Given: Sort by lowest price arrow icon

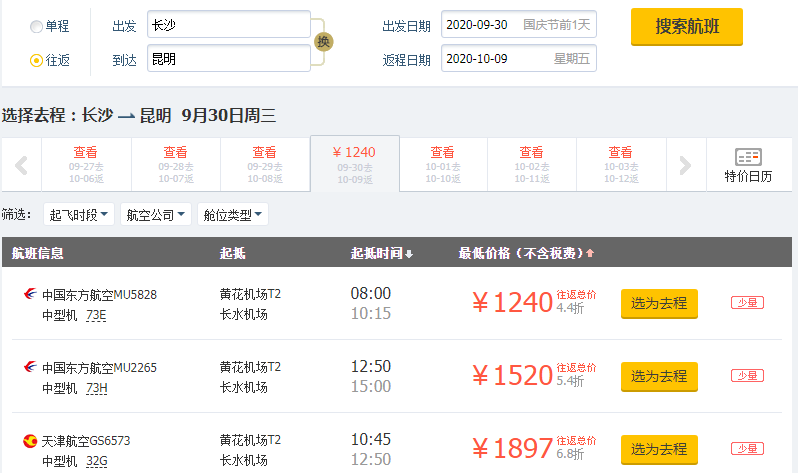Looking at the screenshot, I should [x=590, y=253].
